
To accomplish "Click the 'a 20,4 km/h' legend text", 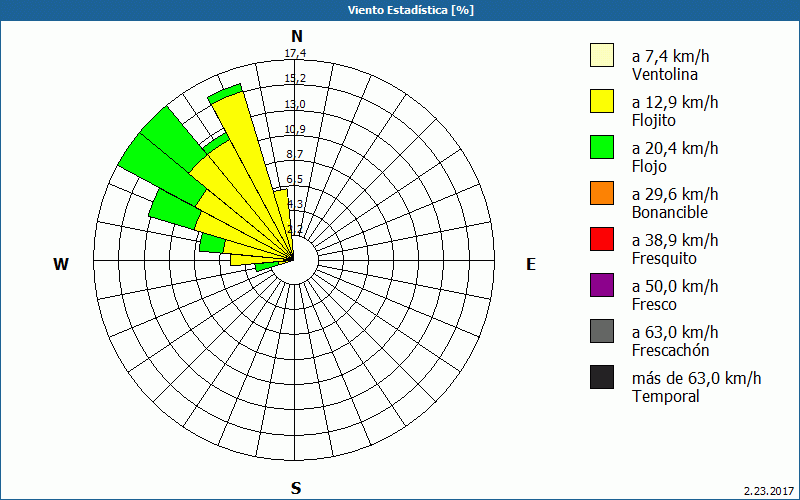I will pyautogui.click(x=675, y=148).
